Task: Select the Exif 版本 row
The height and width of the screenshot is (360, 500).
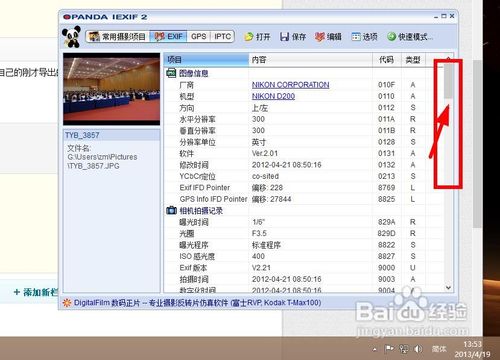Action: tap(303, 268)
